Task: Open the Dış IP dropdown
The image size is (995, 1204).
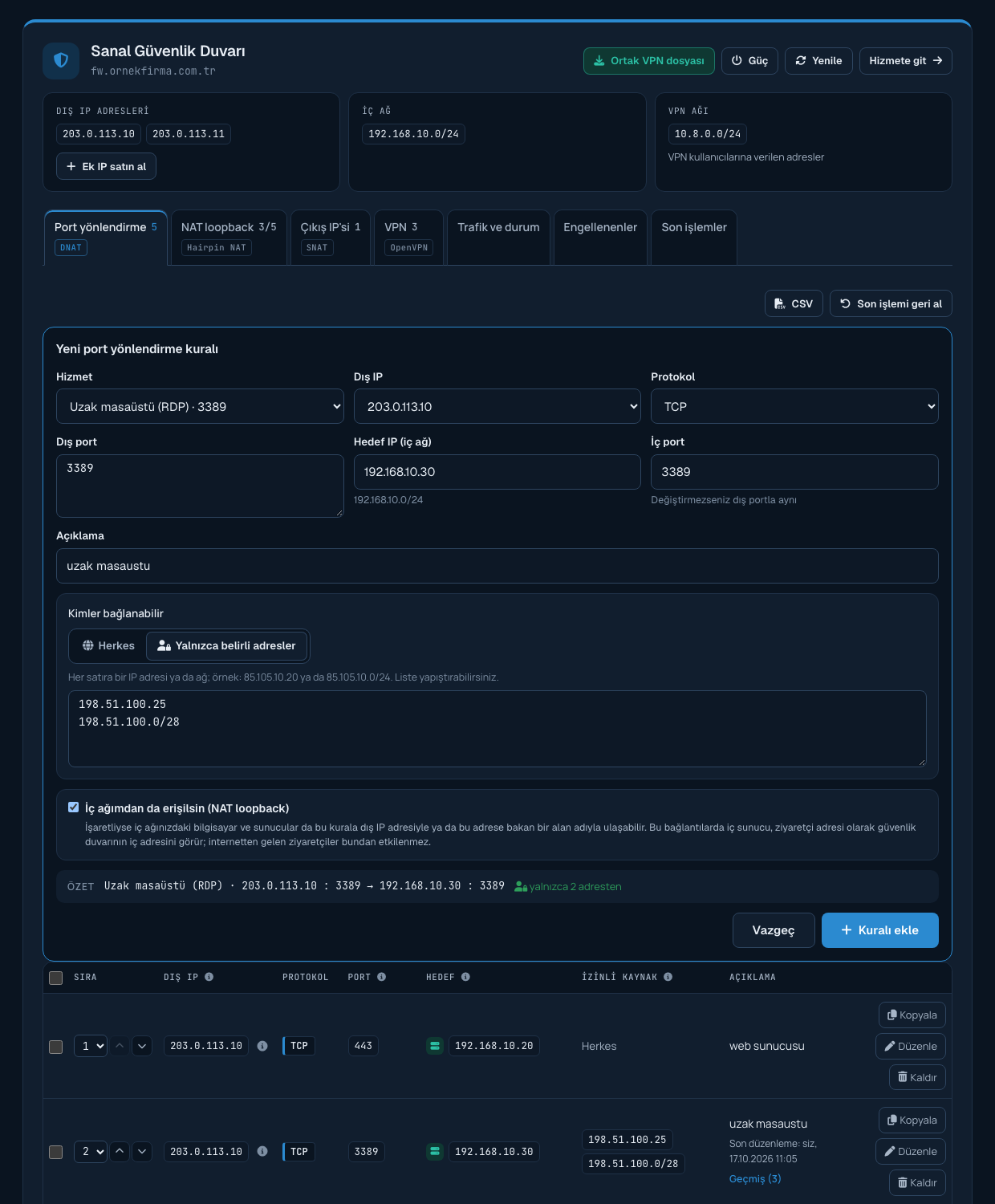Action: [497, 406]
